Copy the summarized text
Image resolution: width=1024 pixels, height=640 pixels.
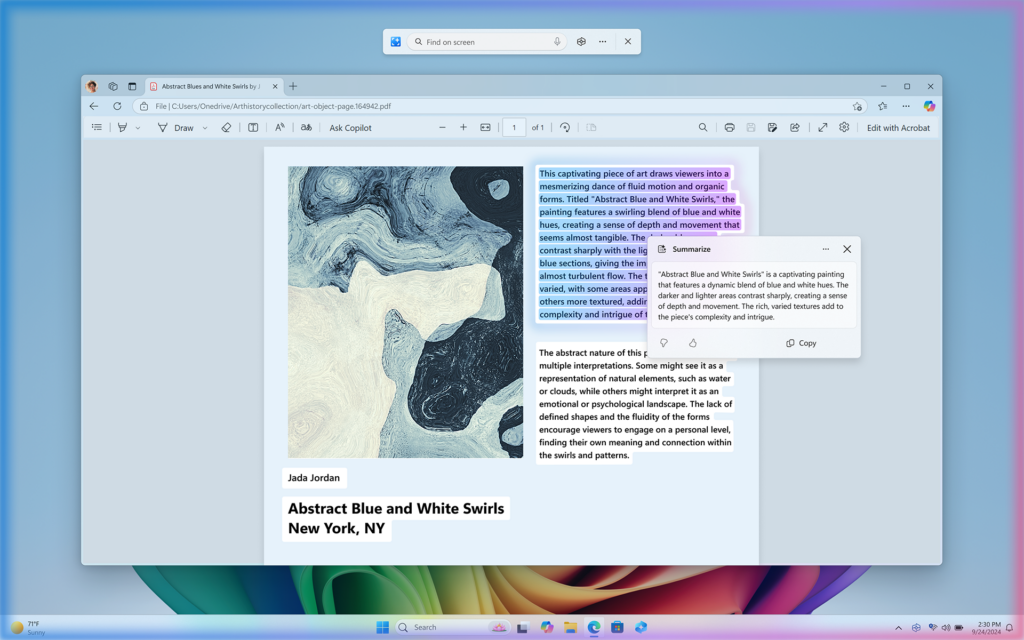pos(800,343)
